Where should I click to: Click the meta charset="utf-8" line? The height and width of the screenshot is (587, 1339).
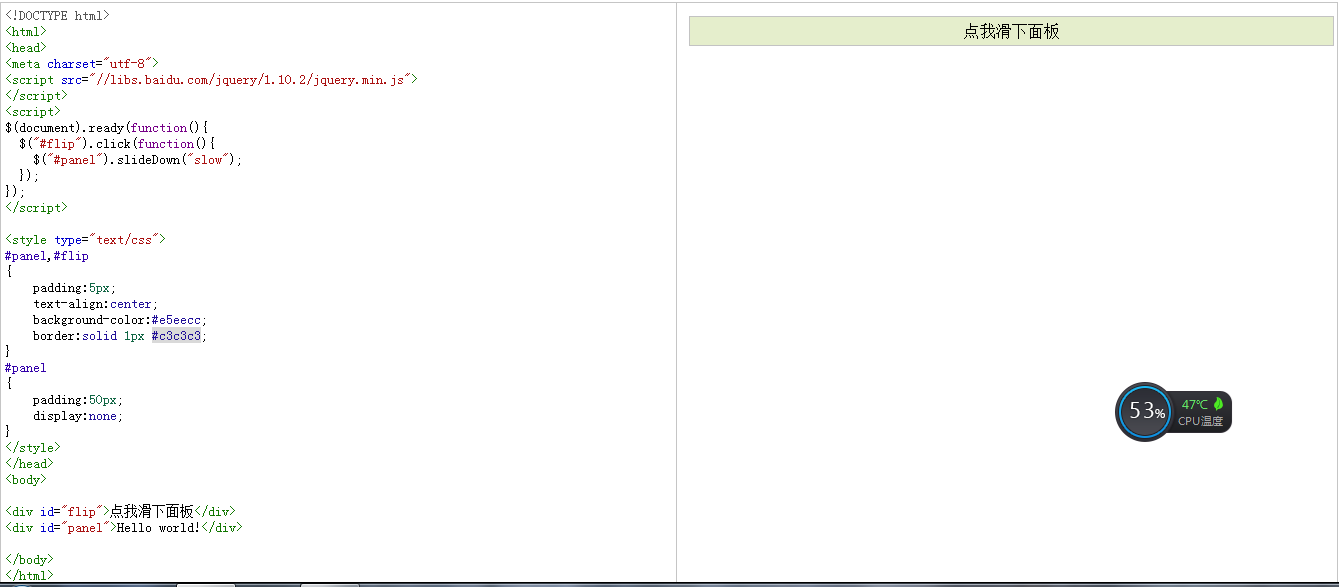pos(82,64)
